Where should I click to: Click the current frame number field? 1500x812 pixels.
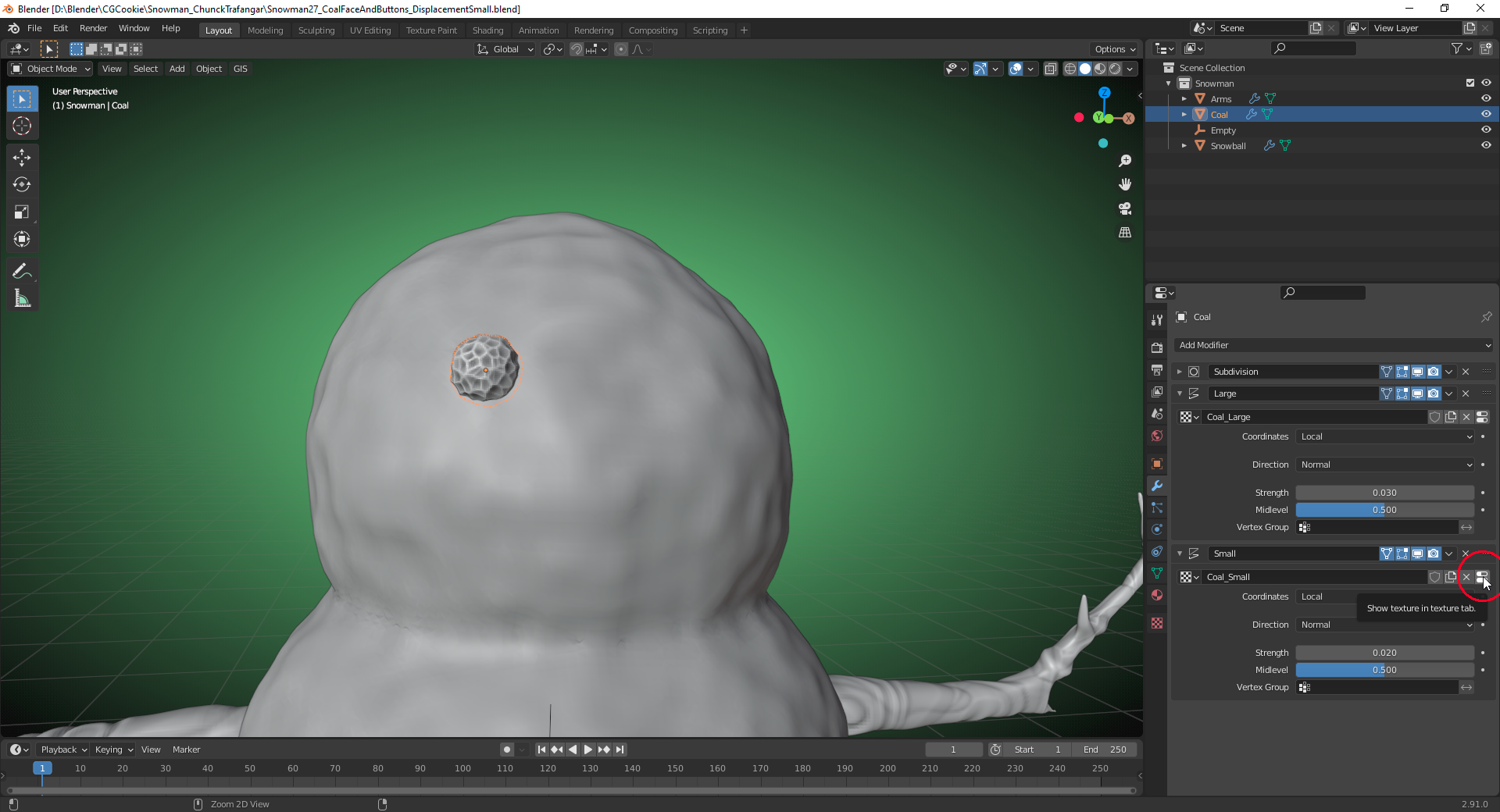[954, 750]
